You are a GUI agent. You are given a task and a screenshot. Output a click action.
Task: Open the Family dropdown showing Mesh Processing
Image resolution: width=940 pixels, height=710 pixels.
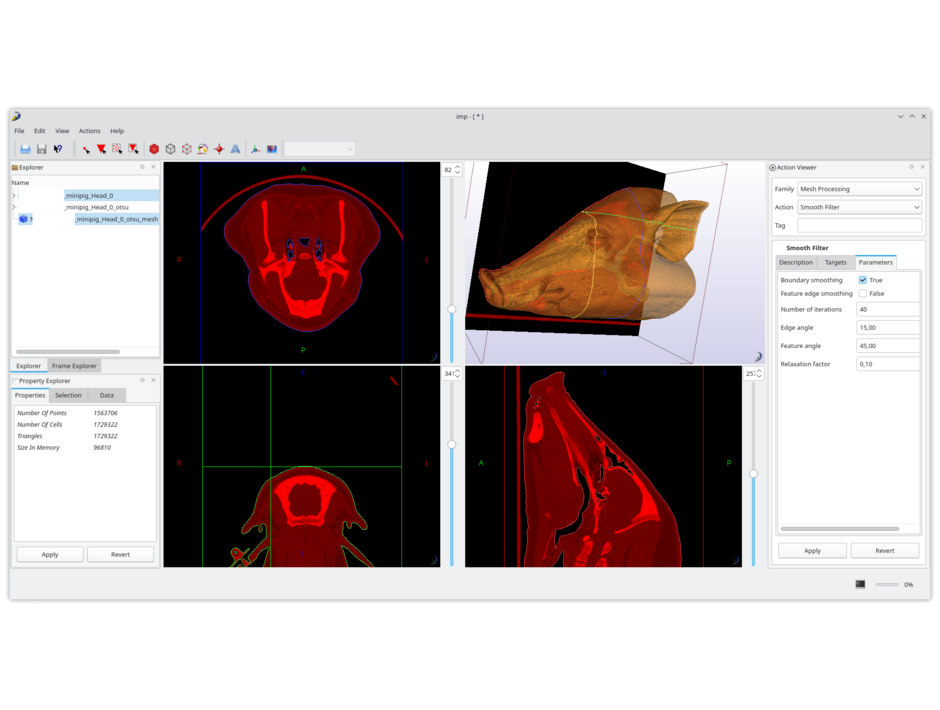pyautogui.click(x=860, y=189)
